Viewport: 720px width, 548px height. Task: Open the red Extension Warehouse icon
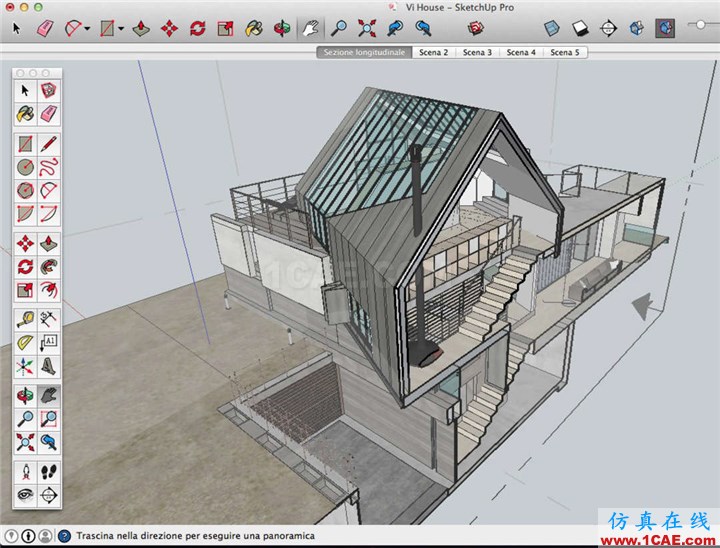(x=476, y=28)
